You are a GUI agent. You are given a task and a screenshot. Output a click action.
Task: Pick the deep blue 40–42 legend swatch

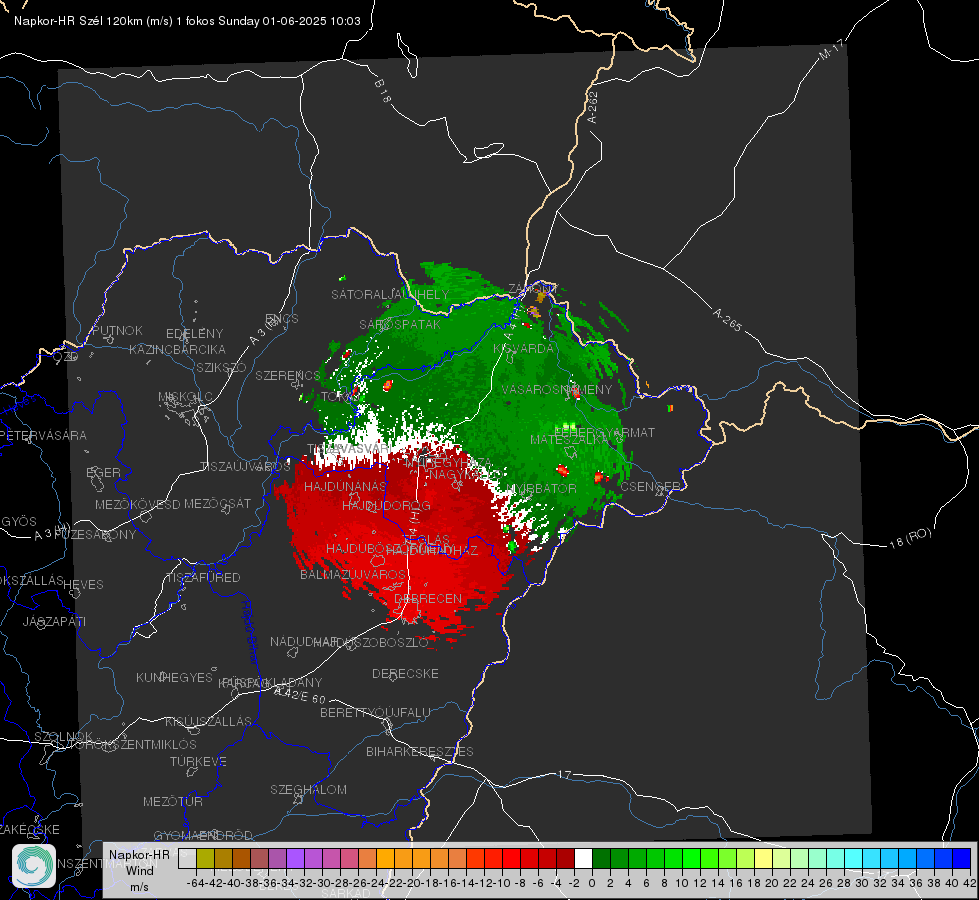[x=962, y=858]
